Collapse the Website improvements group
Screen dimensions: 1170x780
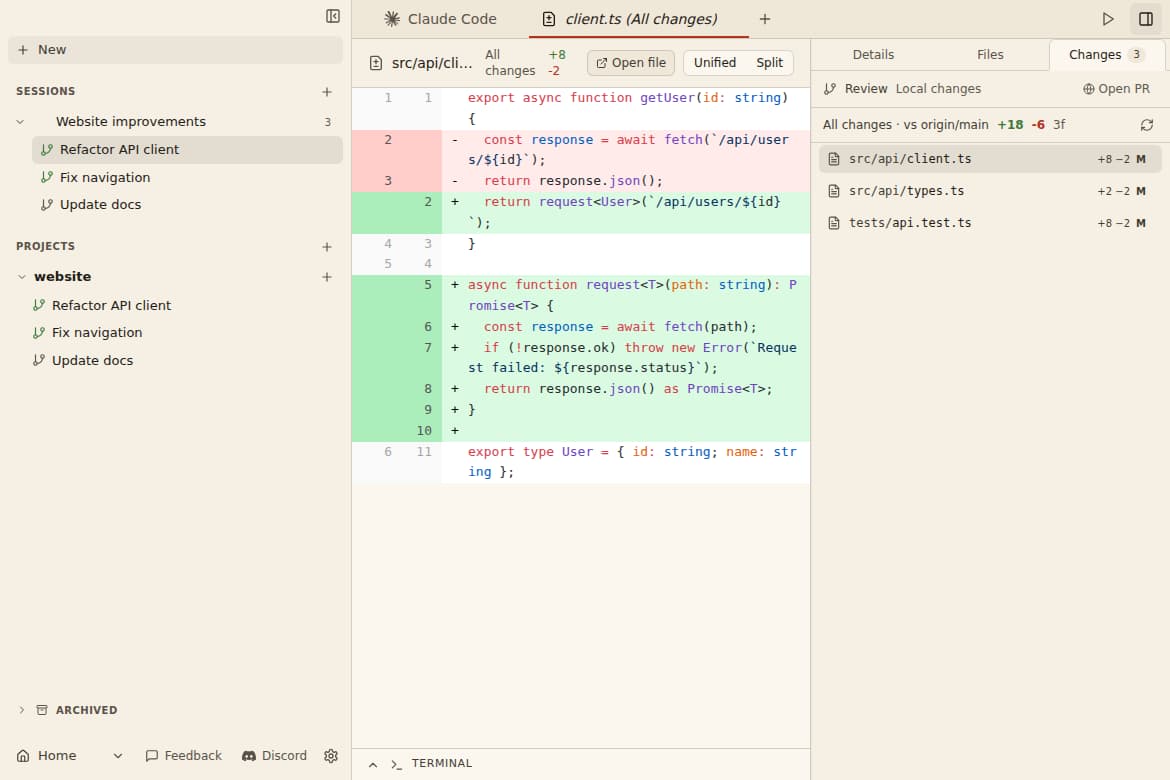tap(20, 122)
